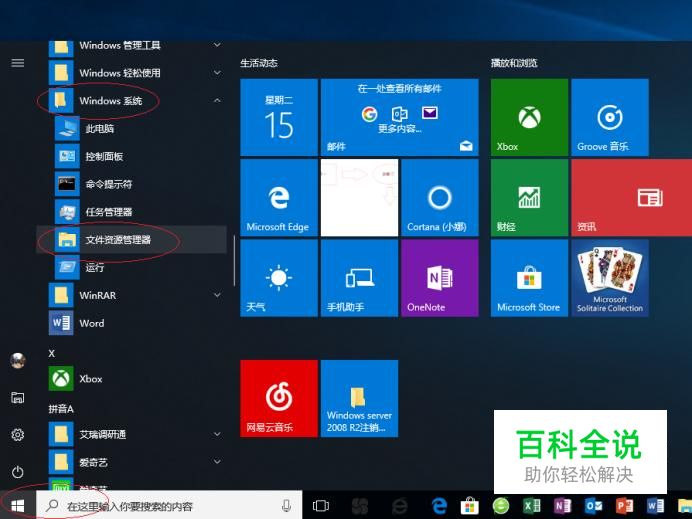
Task: Open the Power options button
Action: click(x=18, y=472)
